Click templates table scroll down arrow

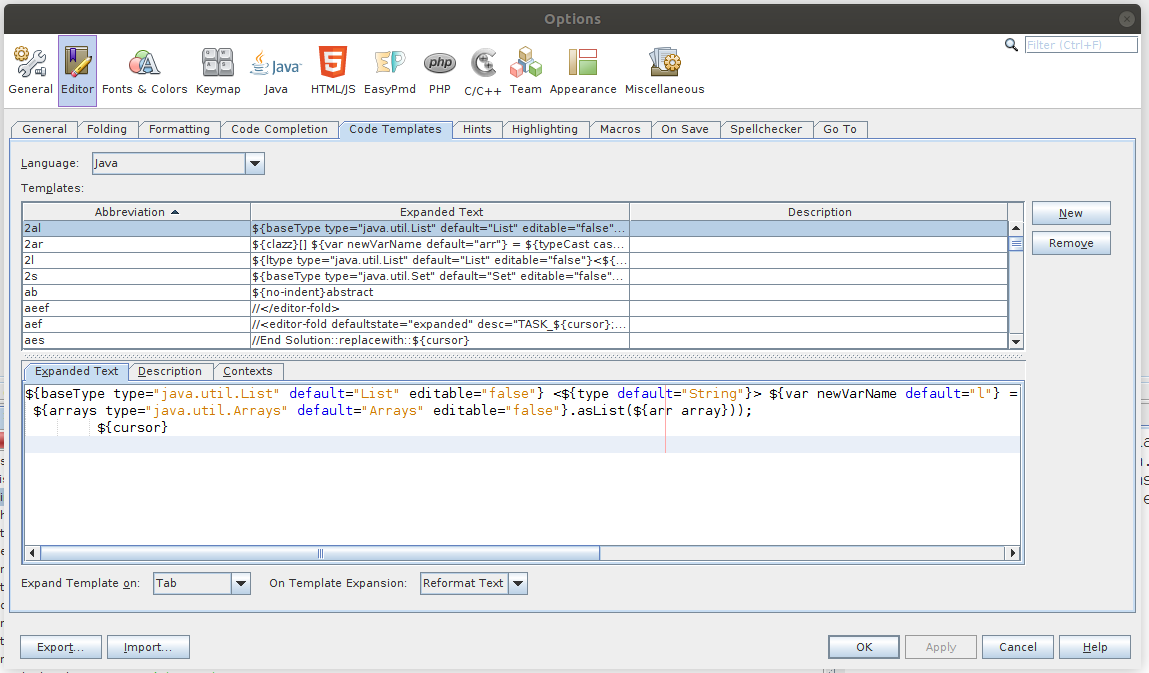1016,342
